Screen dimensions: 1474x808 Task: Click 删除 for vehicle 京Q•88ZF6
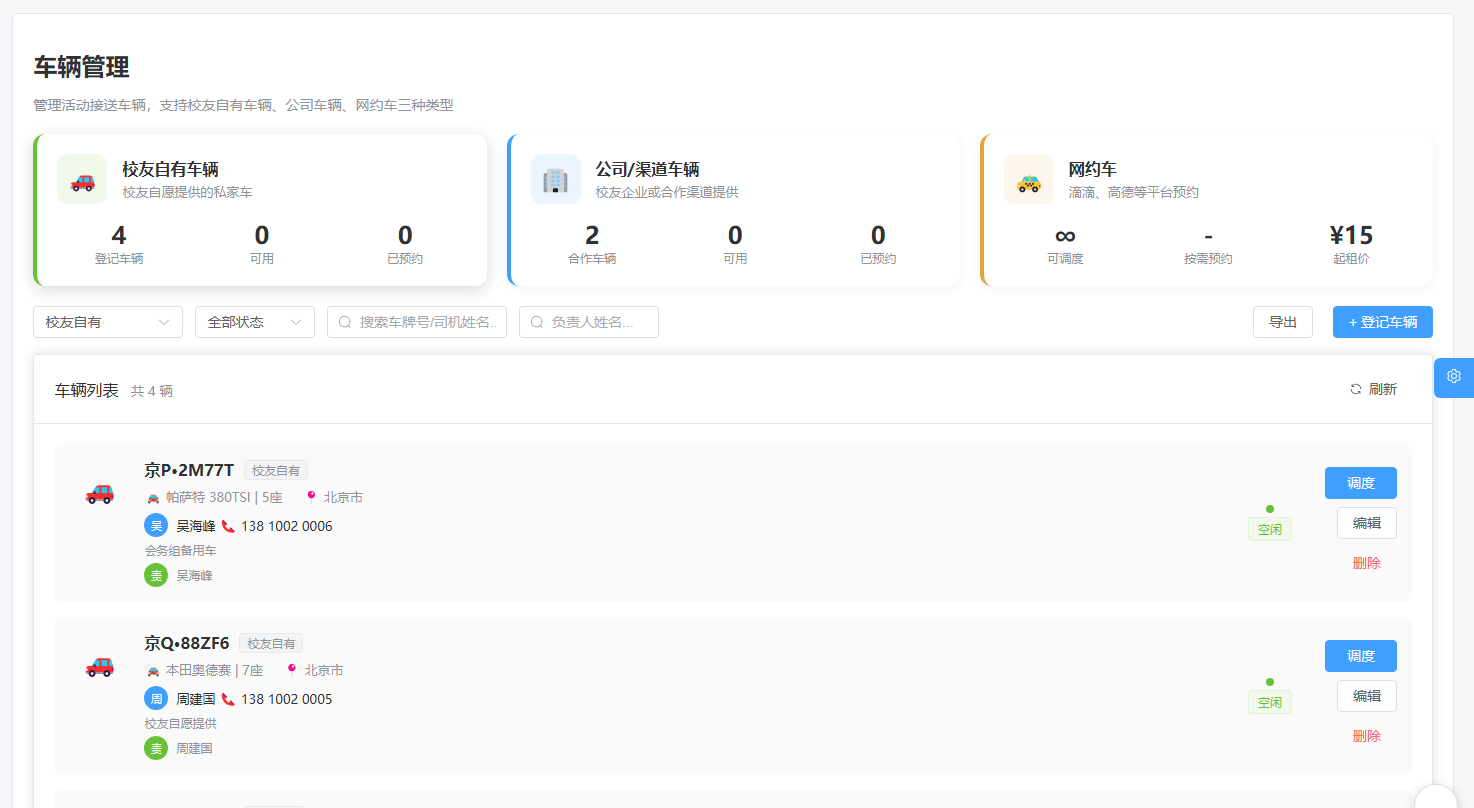1367,736
